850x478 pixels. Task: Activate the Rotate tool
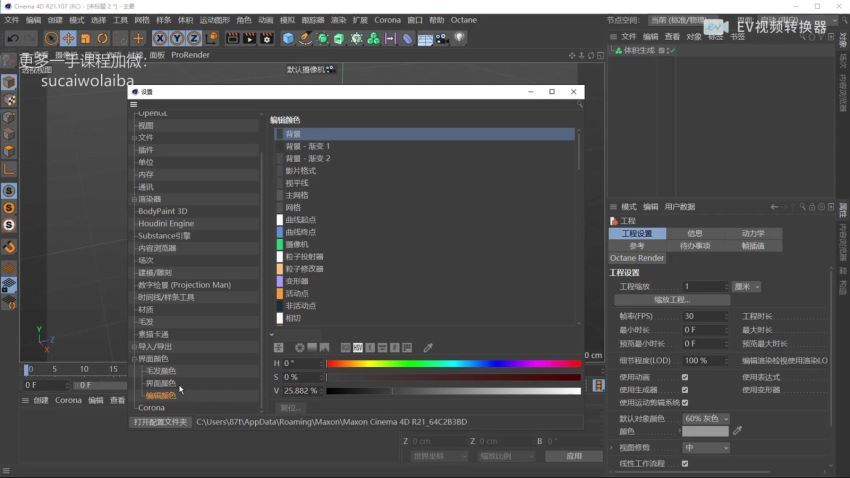pyautogui.click(x=102, y=38)
